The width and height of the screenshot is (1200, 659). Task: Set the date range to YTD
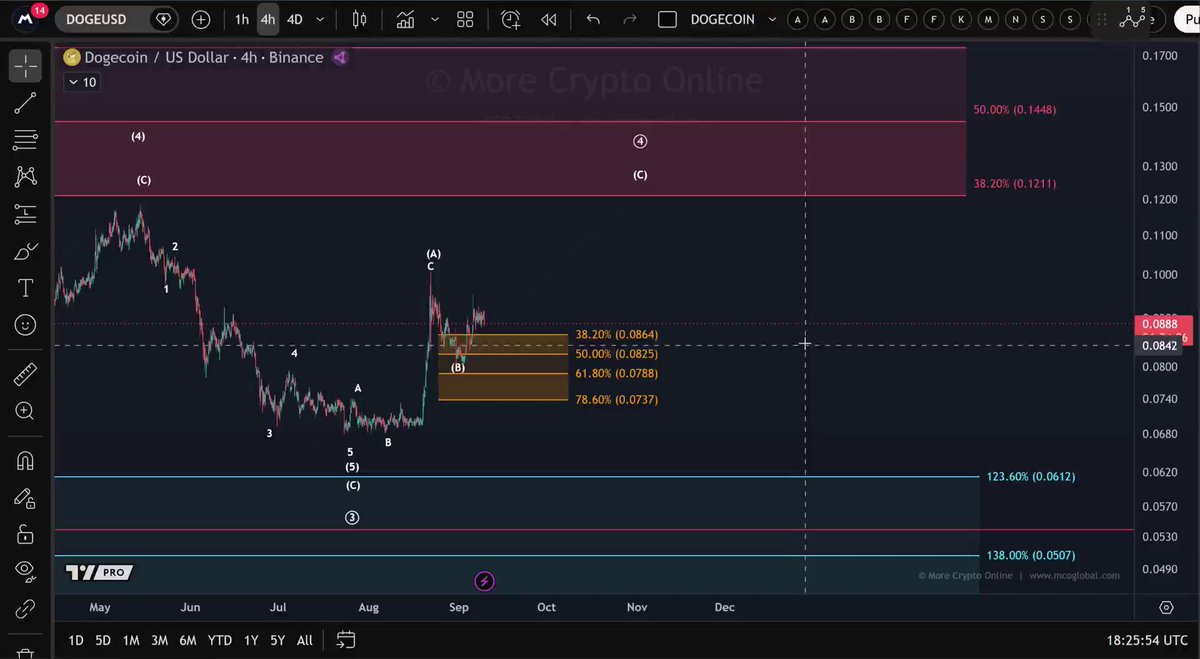pos(220,640)
